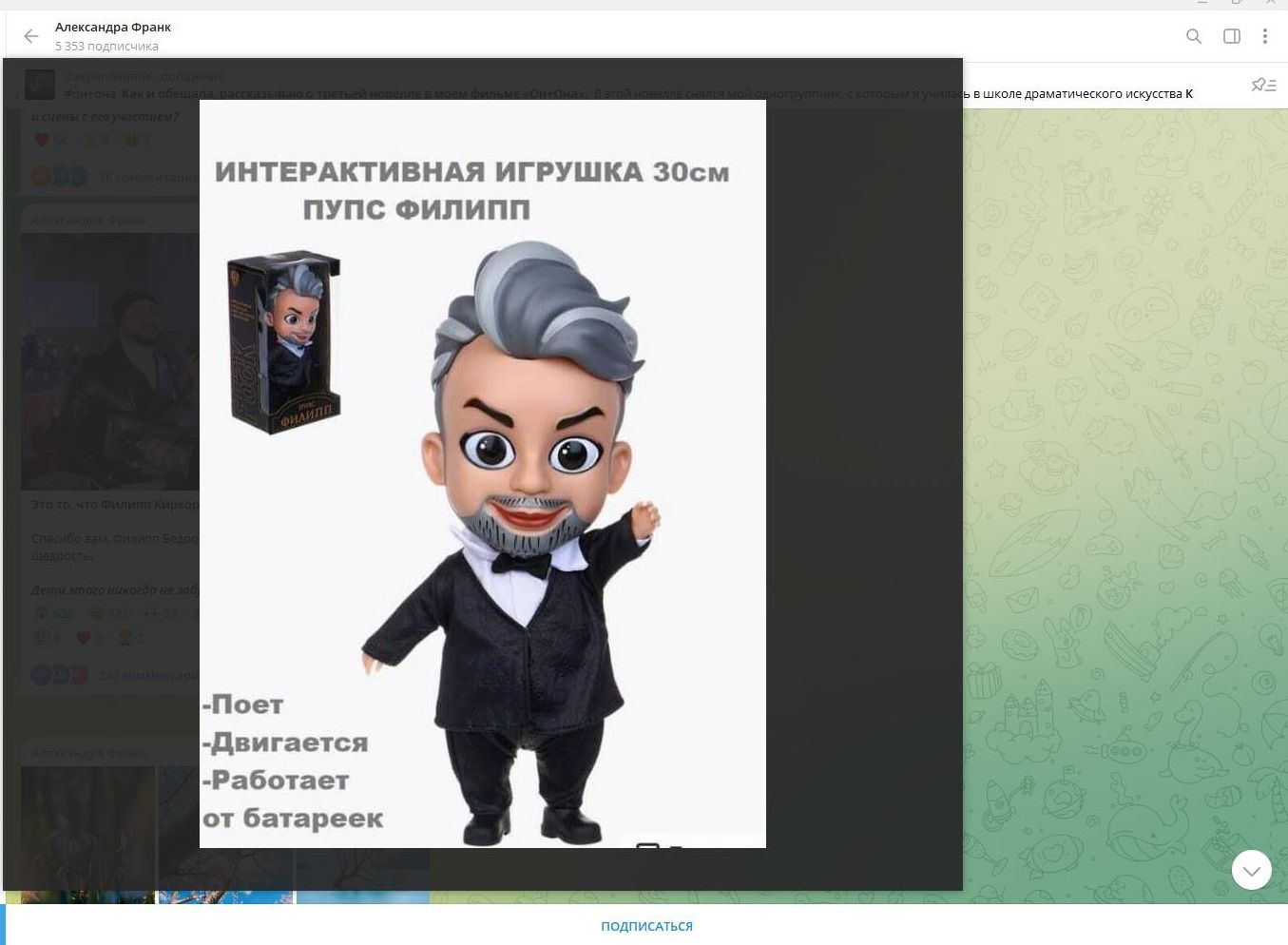Open the 243 комментария thread link
1288x945 pixels.
click(x=148, y=676)
